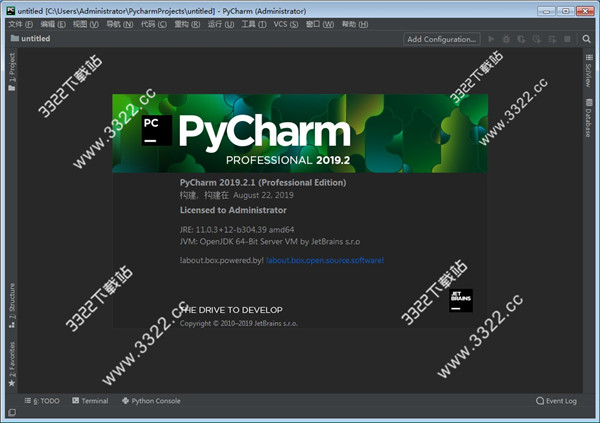Image resolution: width=600 pixels, height=423 pixels.
Task: Open the 工具(T) menu
Action: coord(254,24)
